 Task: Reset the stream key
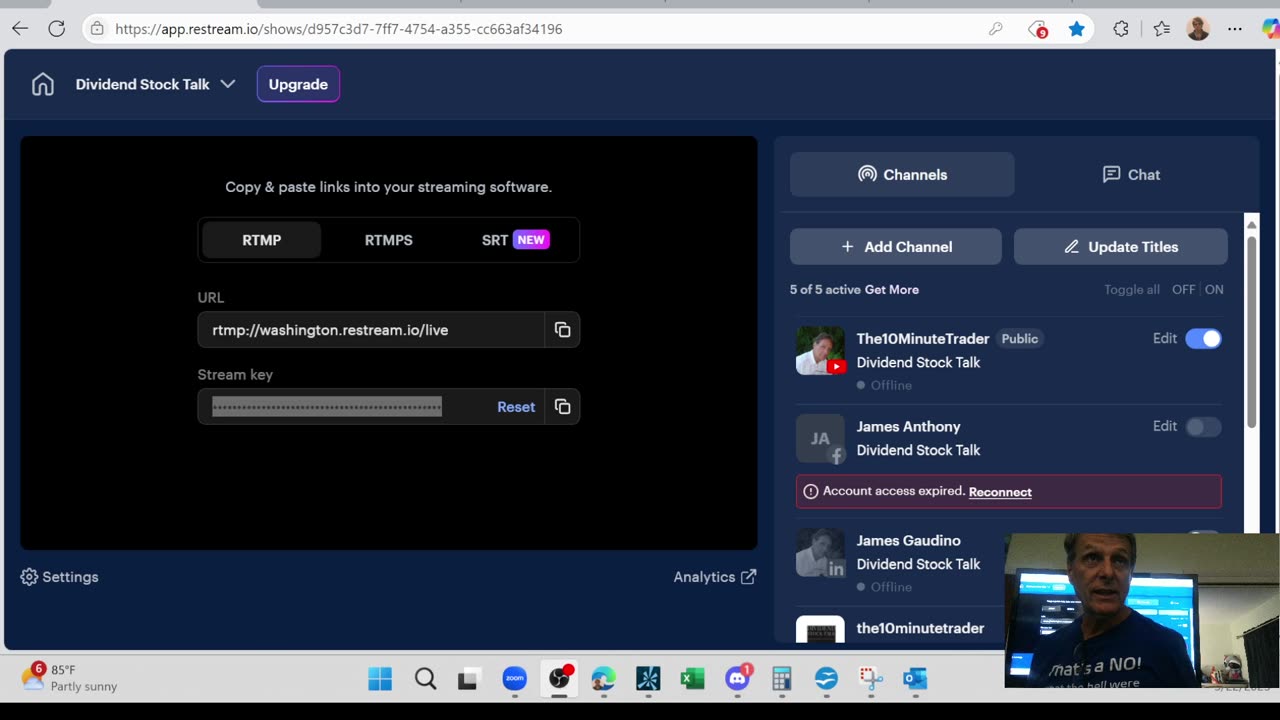tap(516, 407)
